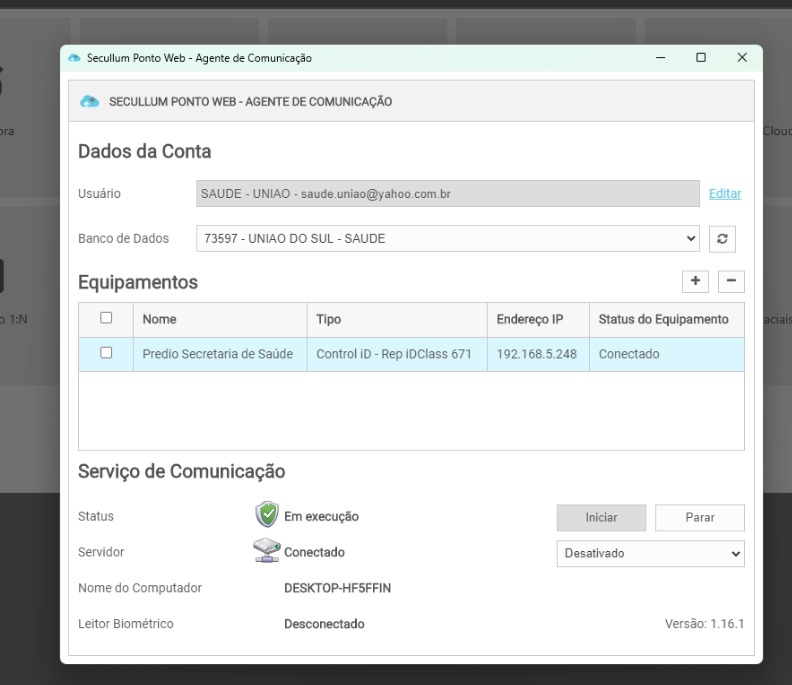Click the title bar Secullum cloud icon

(74, 58)
